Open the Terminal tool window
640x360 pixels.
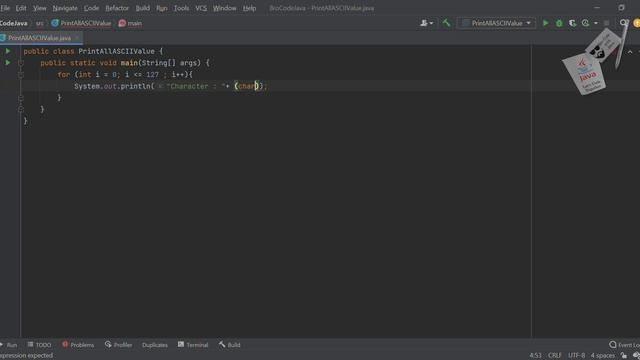[x=193, y=345]
